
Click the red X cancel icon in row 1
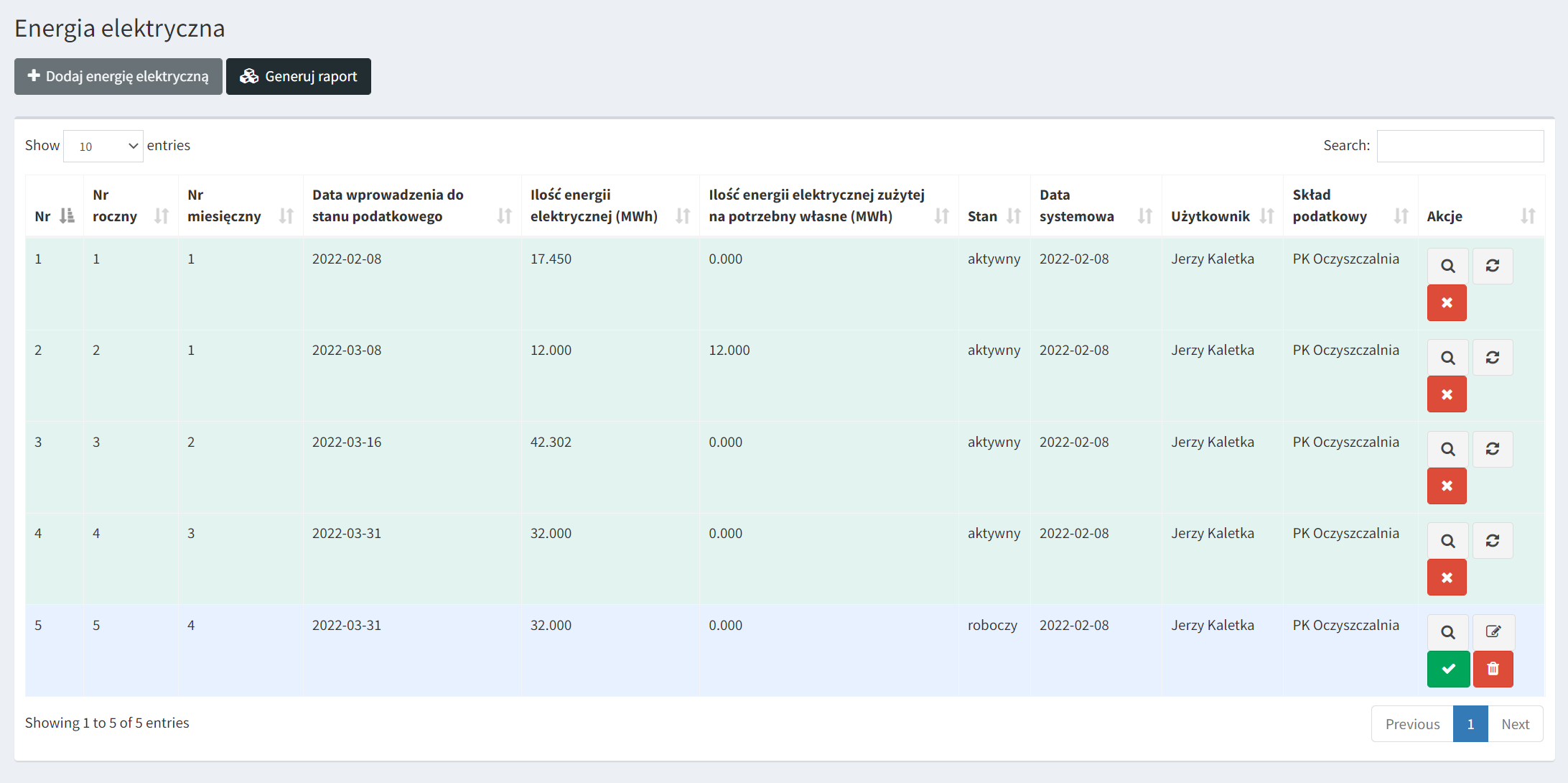coord(1447,303)
